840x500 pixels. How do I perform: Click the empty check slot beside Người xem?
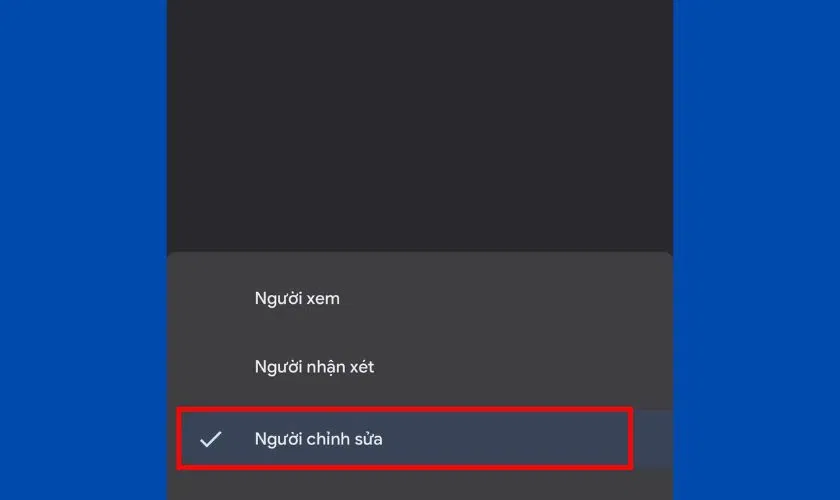[x=211, y=298]
